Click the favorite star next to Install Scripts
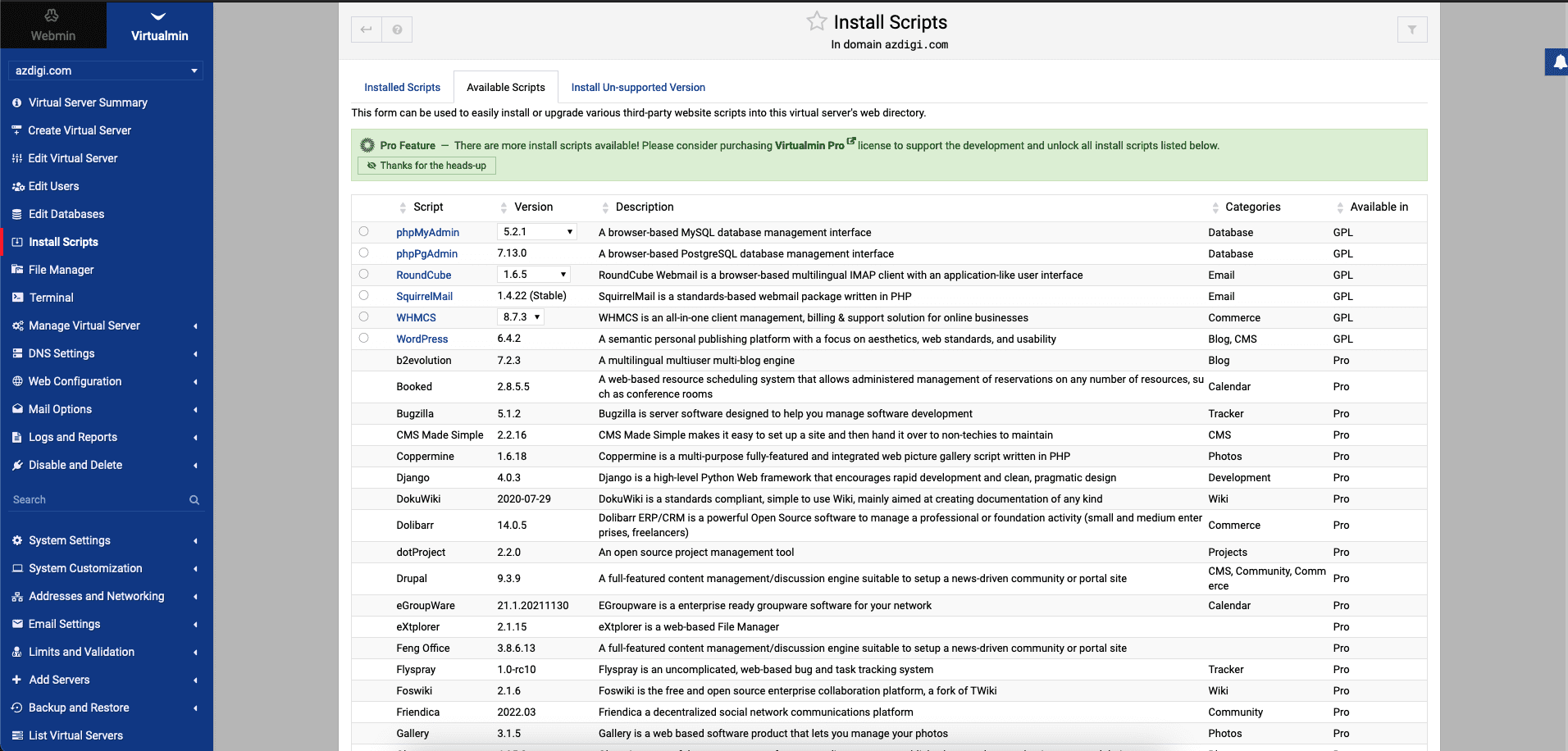This screenshot has height=751, width=1568. (816, 21)
